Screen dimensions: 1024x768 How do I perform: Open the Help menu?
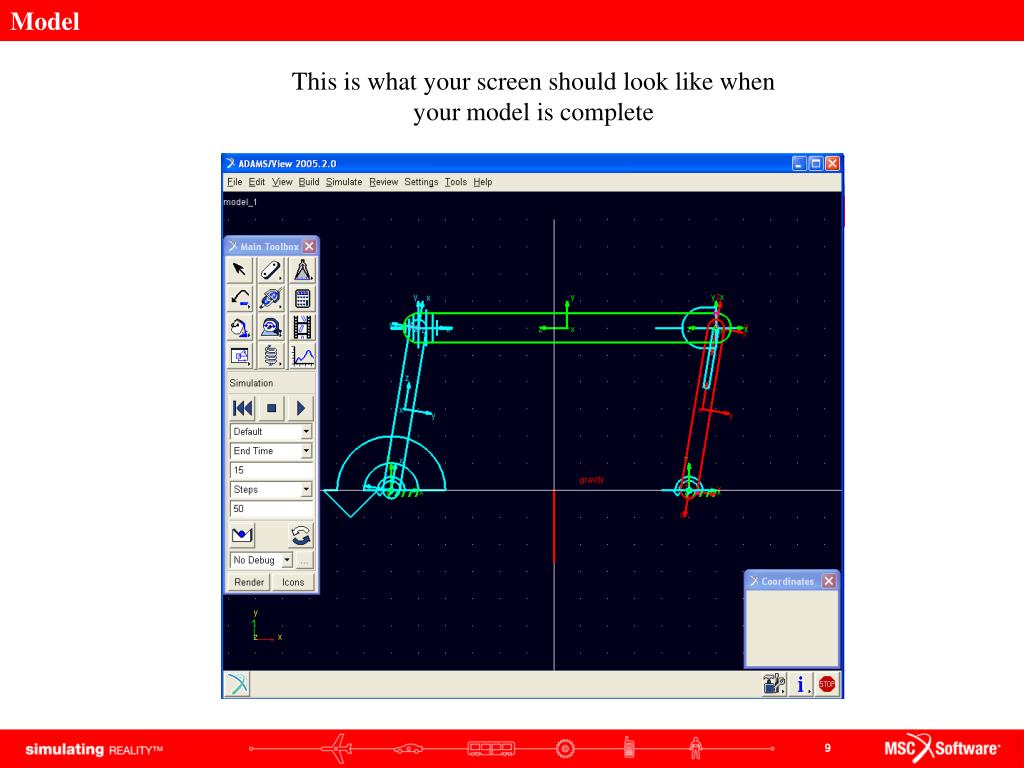483,182
